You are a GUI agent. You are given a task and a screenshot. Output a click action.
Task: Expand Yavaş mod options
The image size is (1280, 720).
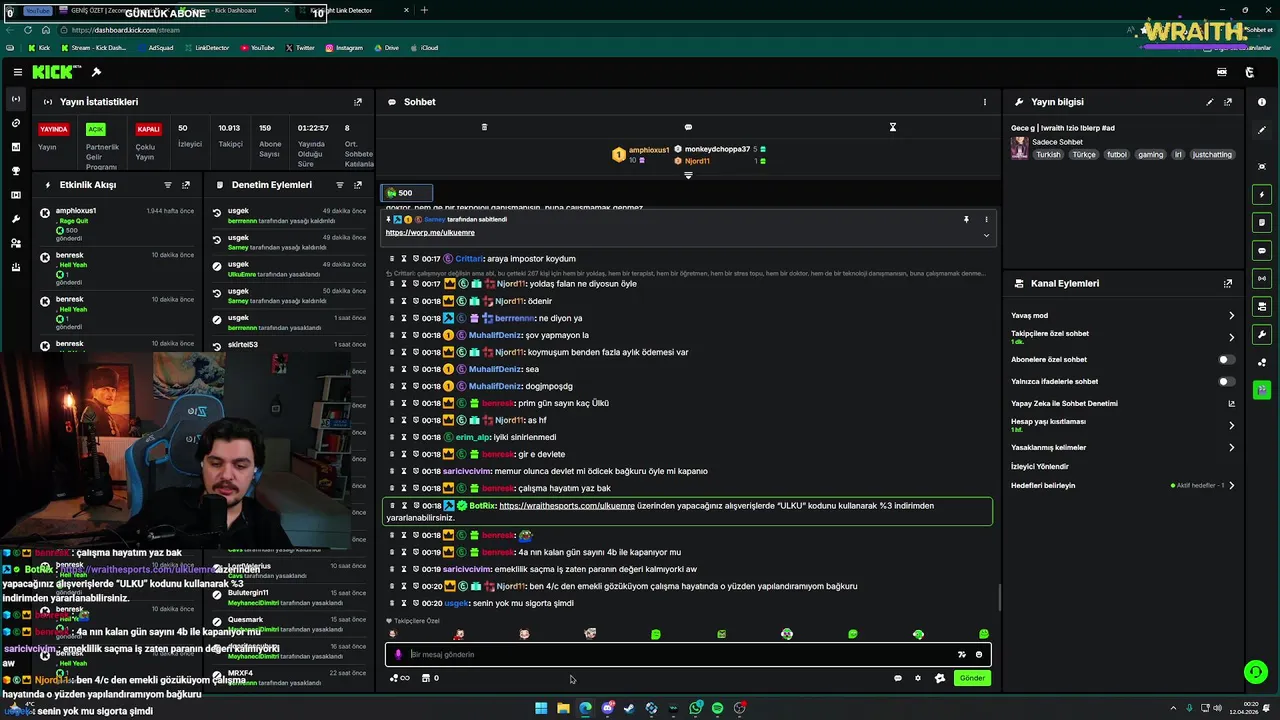click(1231, 316)
